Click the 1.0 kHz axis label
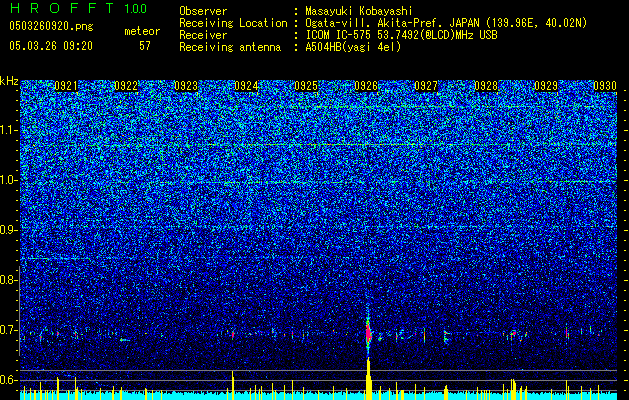 point(9,180)
